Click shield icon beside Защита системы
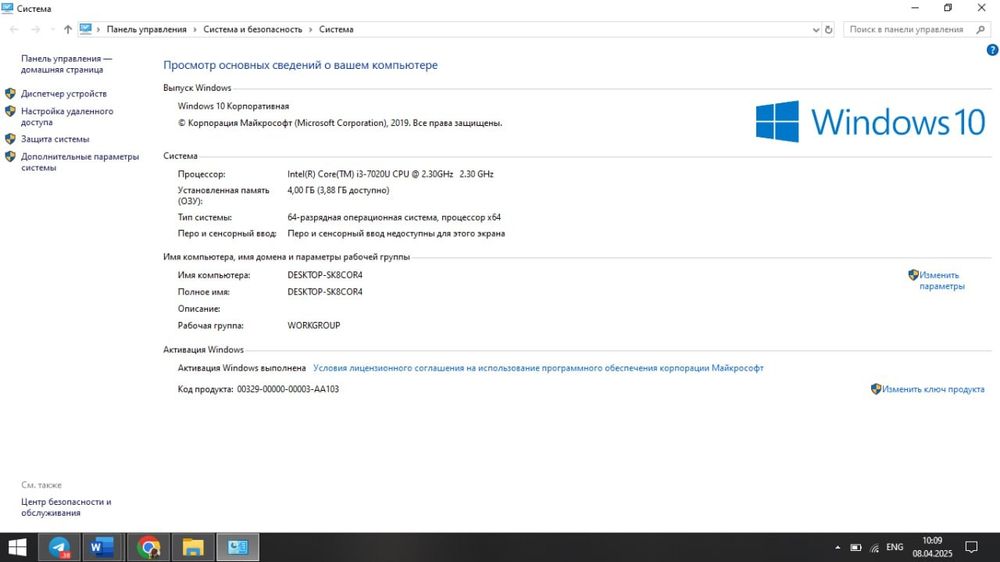The height and width of the screenshot is (562, 1000). coord(10,139)
